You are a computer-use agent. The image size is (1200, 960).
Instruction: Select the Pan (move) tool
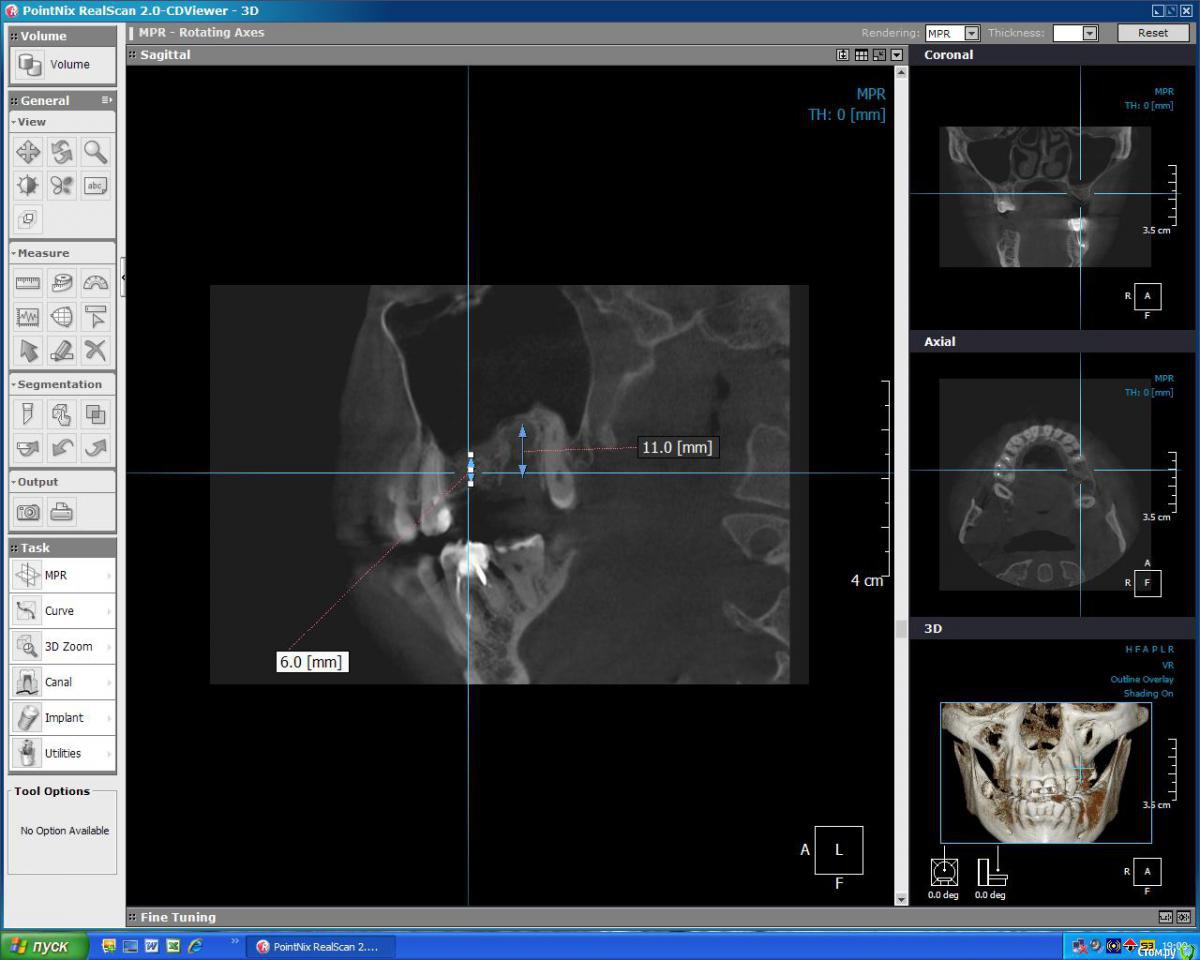pos(28,152)
